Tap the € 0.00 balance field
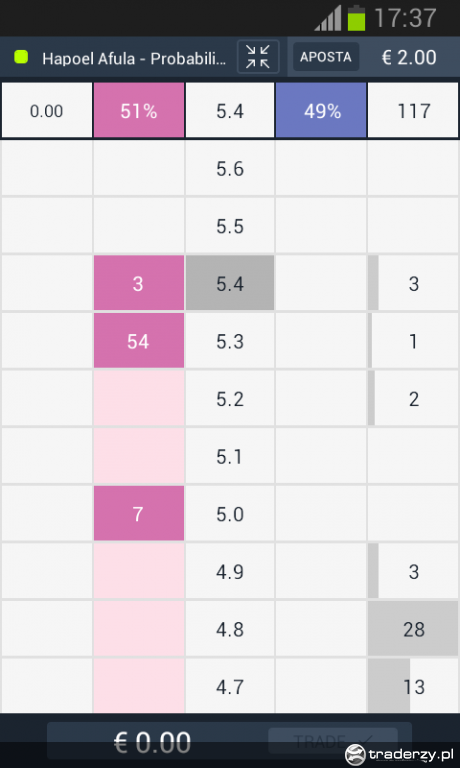The image size is (460, 768). 153,742
